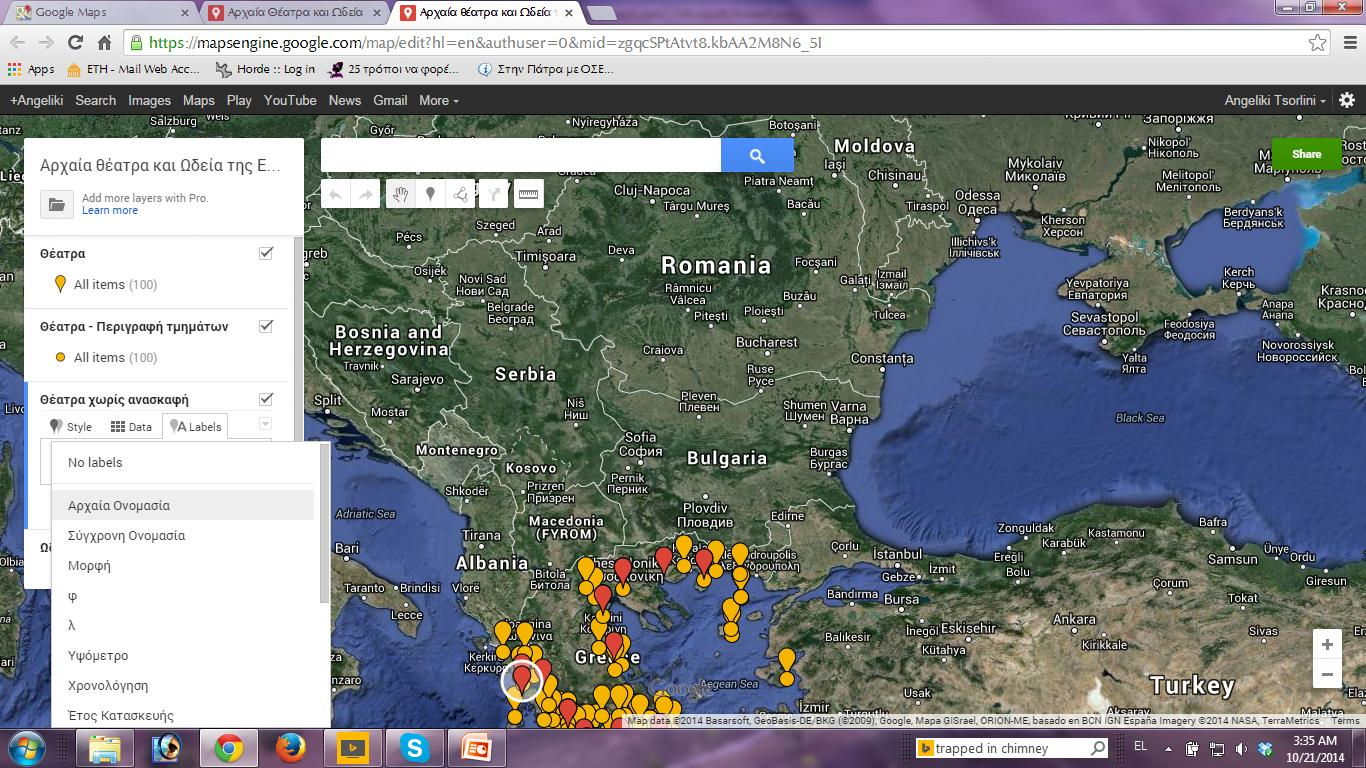The width and height of the screenshot is (1366, 768).
Task: Open the Style tab of the layer
Action: [x=71, y=427]
